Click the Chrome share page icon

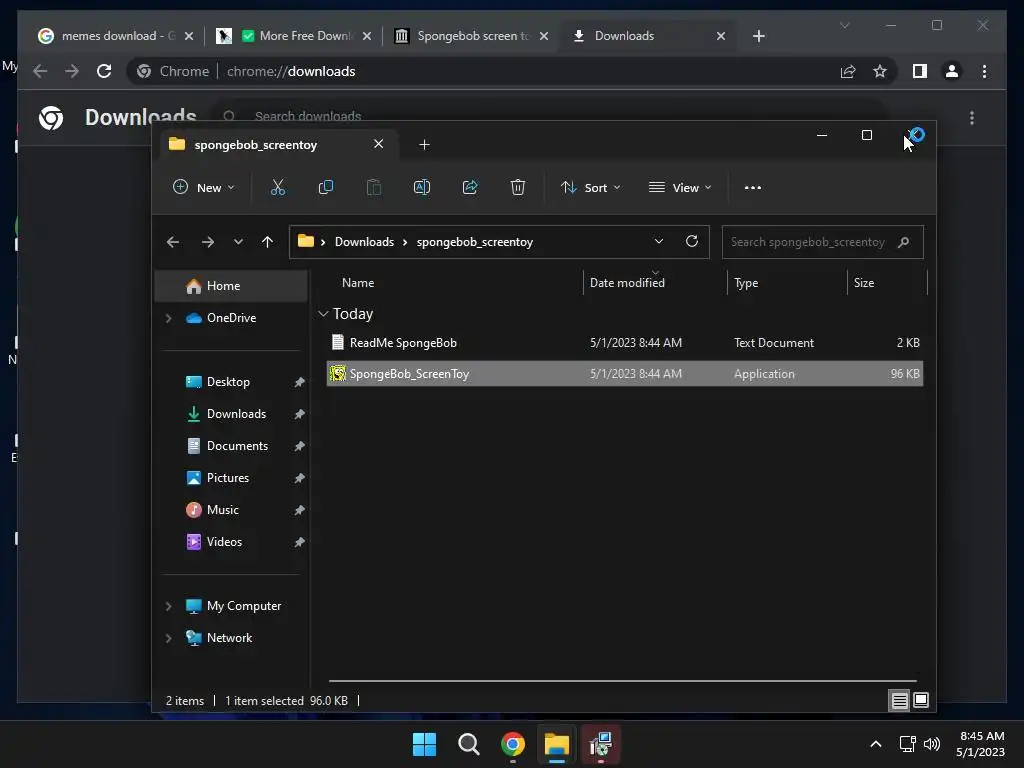pos(848,71)
